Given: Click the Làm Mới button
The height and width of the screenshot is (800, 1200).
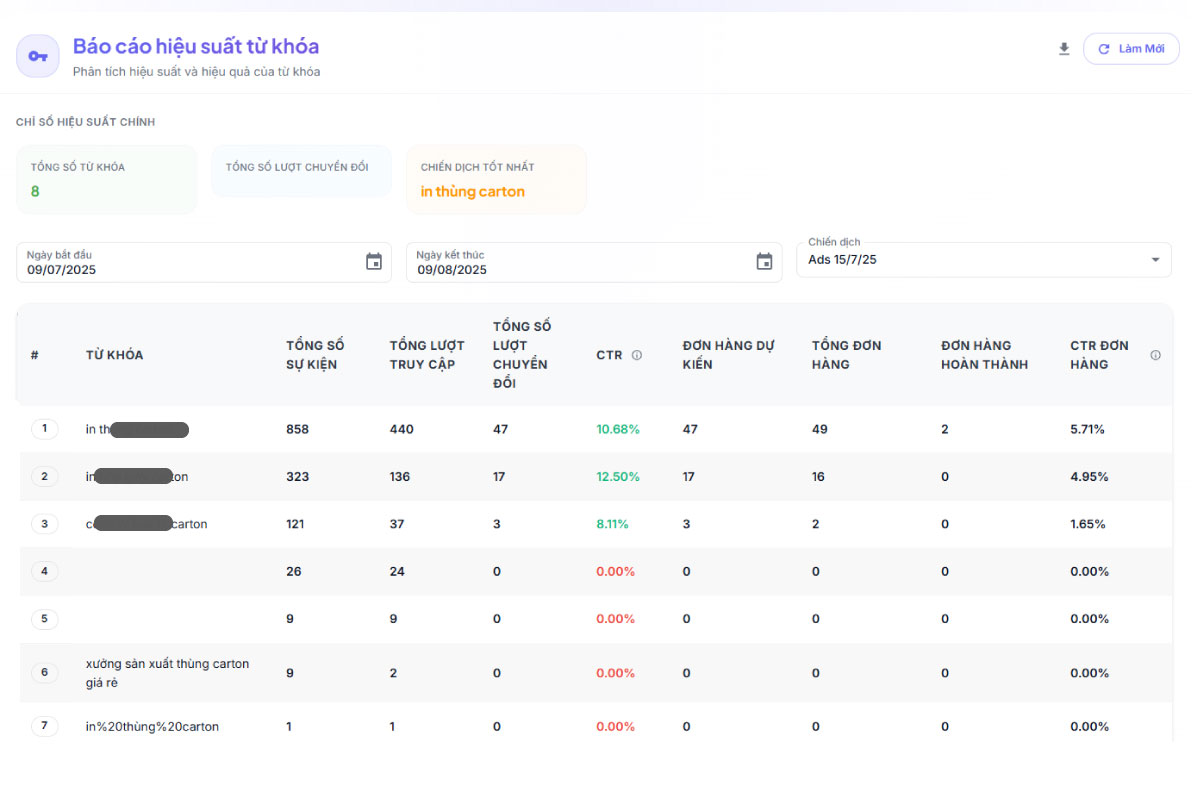Looking at the screenshot, I should [1131, 48].
